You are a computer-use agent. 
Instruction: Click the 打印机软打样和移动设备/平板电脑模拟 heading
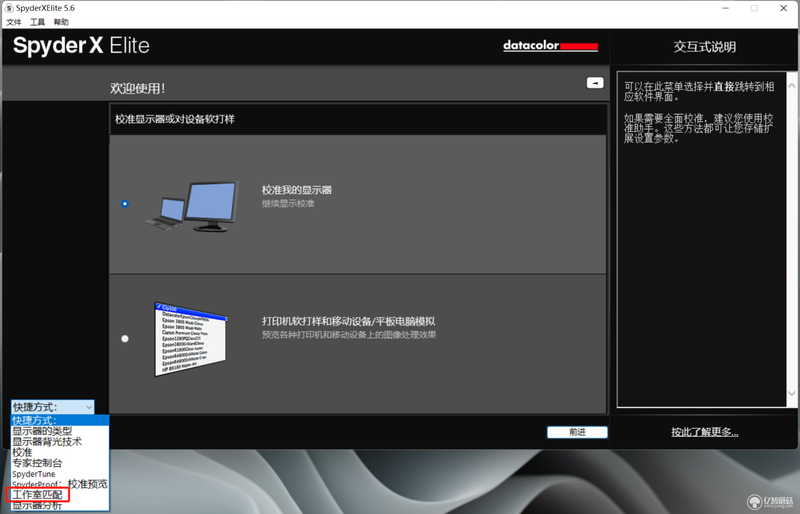pos(348,322)
